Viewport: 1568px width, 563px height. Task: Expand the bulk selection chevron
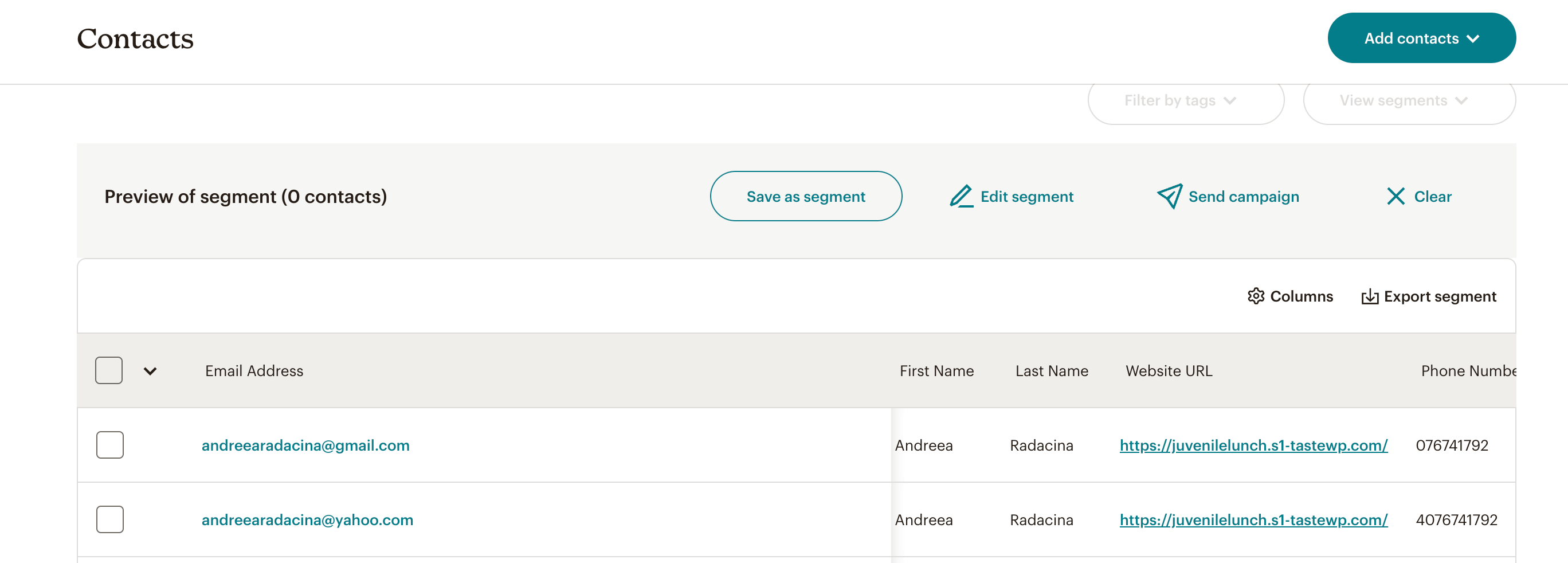click(150, 372)
